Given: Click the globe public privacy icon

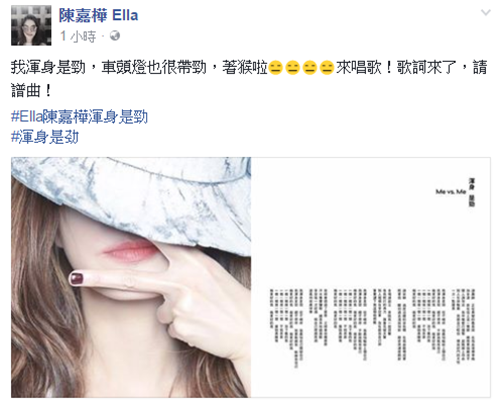Looking at the screenshot, I should [x=115, y=36].
